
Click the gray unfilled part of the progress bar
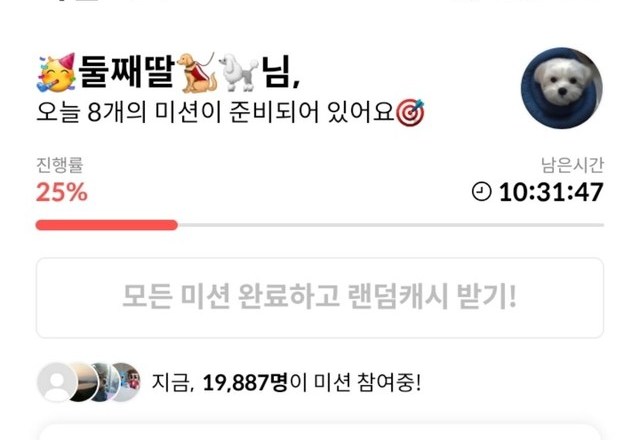(391, 225)
